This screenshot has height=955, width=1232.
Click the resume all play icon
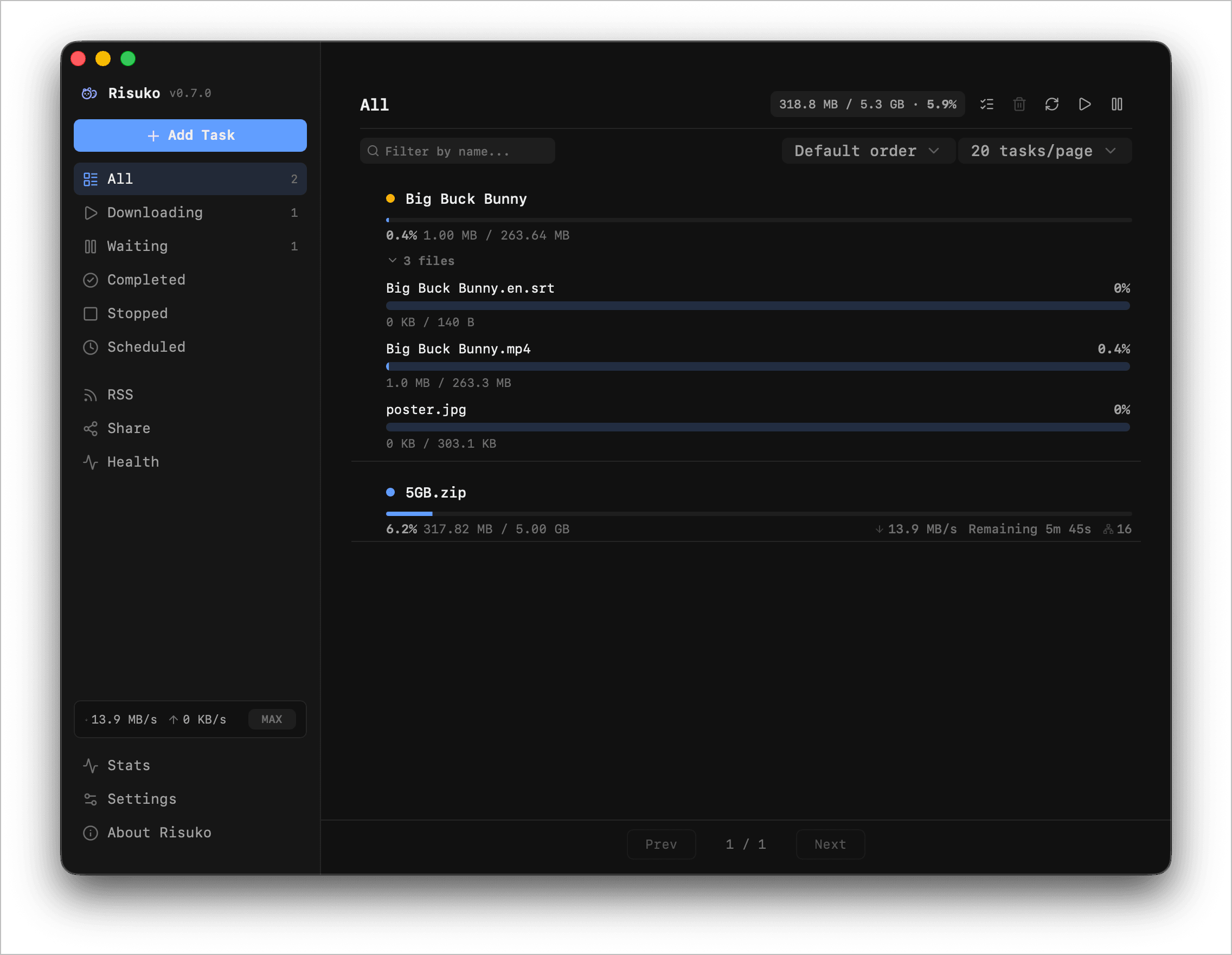pos(1084,104)
